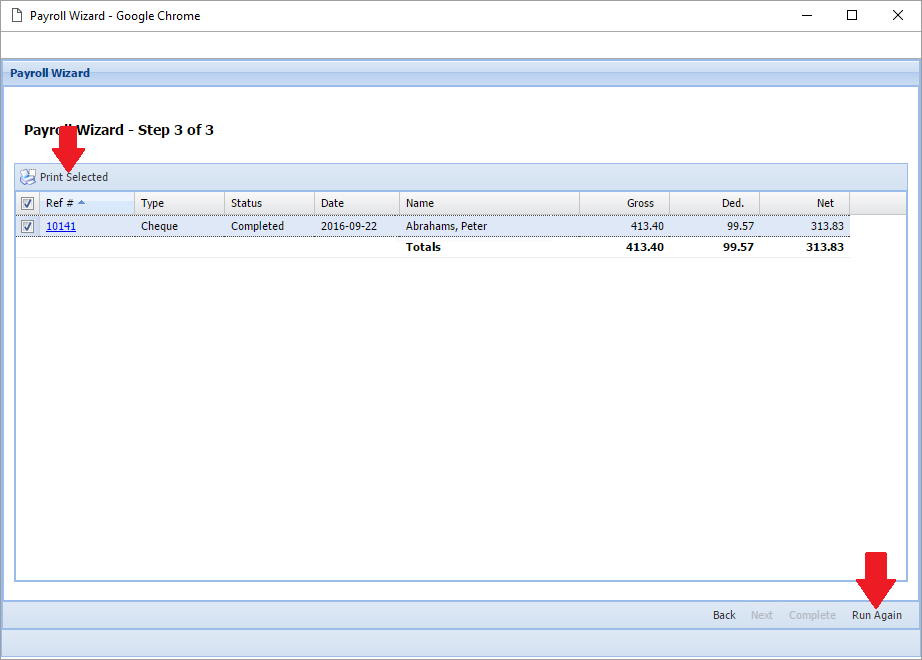
Task: Click the Print Selected label
Action: click(x=74, y=177)
